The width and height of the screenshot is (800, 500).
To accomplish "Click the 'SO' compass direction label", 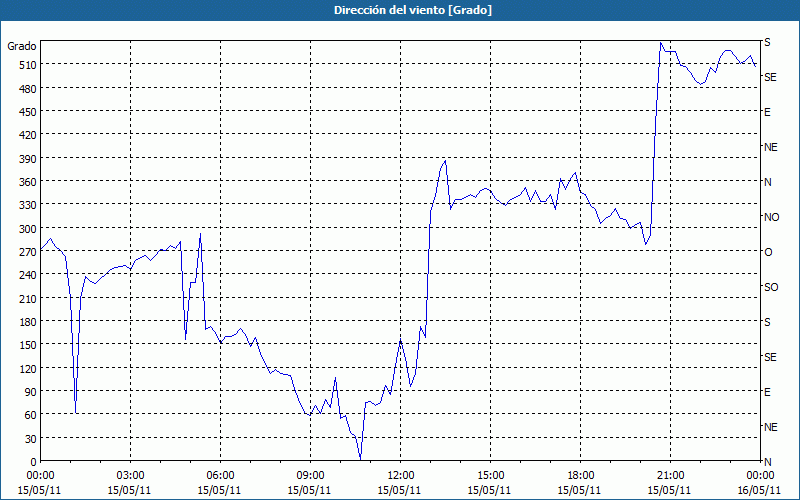I will [771, 287].
